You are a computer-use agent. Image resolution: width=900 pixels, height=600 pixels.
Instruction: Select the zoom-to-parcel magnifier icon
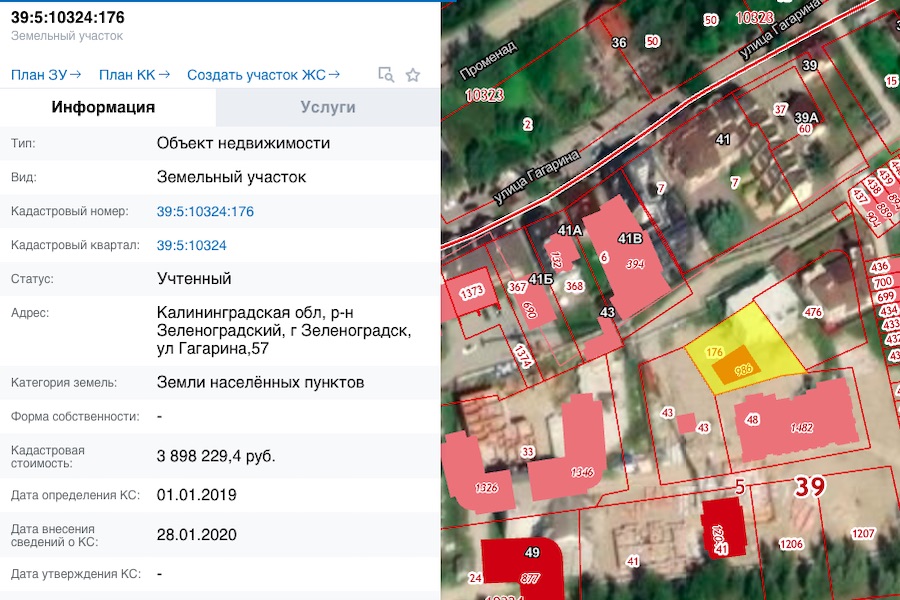coord(385,74)
